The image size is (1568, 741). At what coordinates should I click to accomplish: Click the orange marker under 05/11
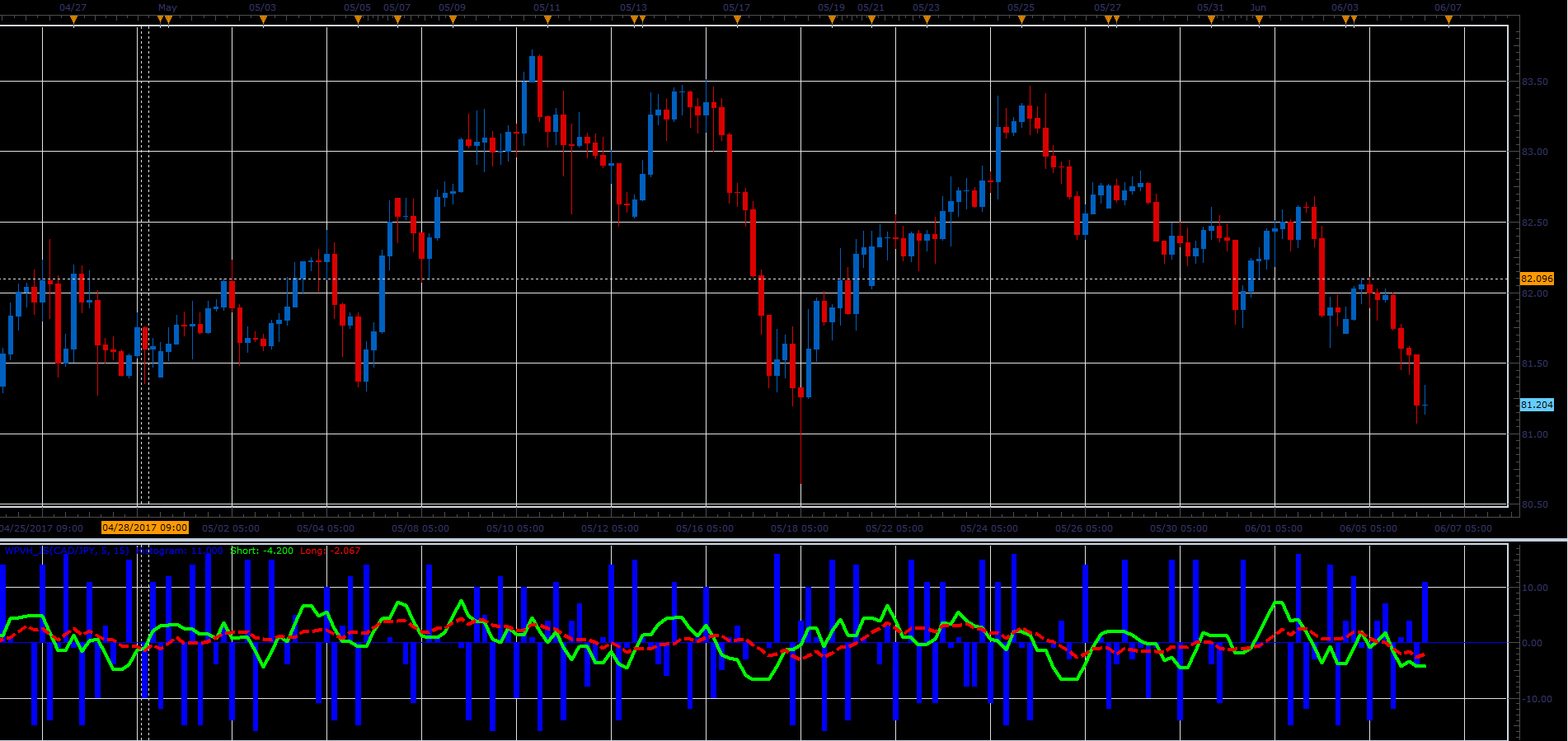click(547, 20)
